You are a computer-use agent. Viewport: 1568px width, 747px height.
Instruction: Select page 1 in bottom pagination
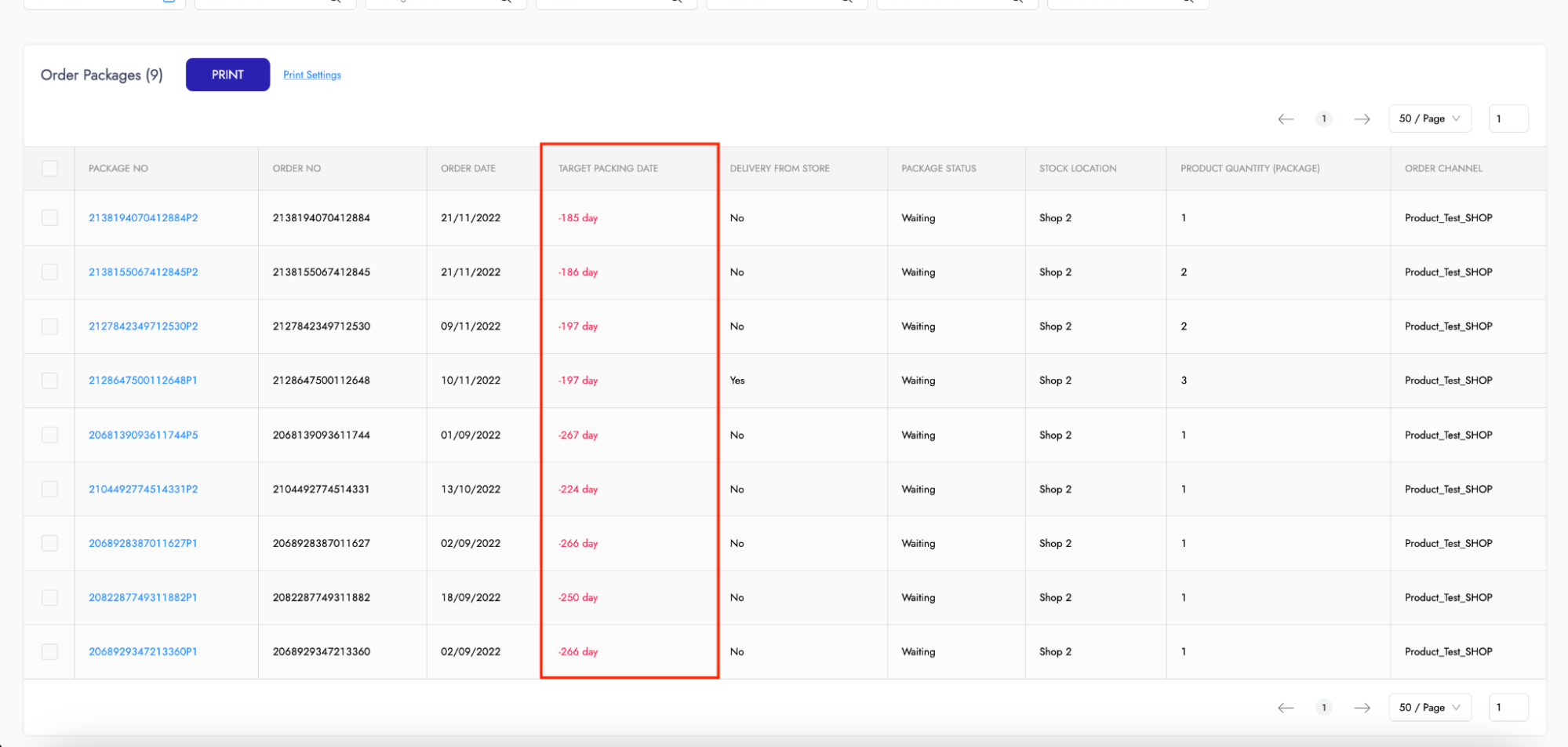tap(1323, 708)
